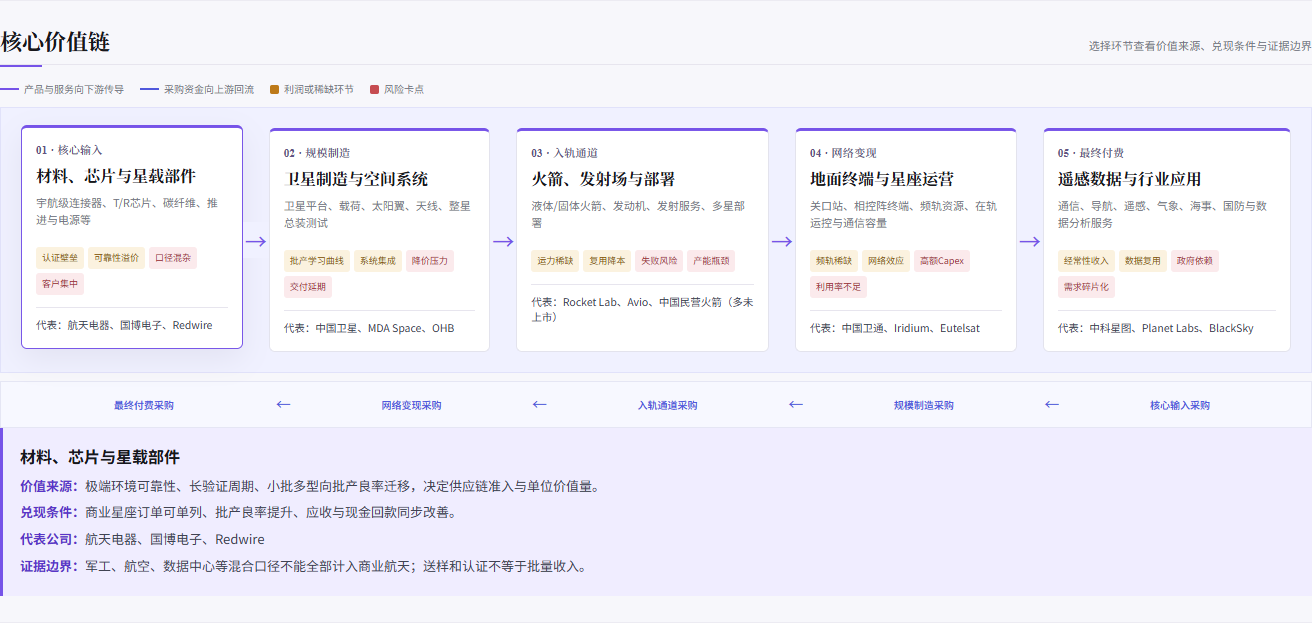Viewport: 1312px width, 623px height.
Task: Click the 规模制造采购 reverse-flow label
Action: (924, 405)
